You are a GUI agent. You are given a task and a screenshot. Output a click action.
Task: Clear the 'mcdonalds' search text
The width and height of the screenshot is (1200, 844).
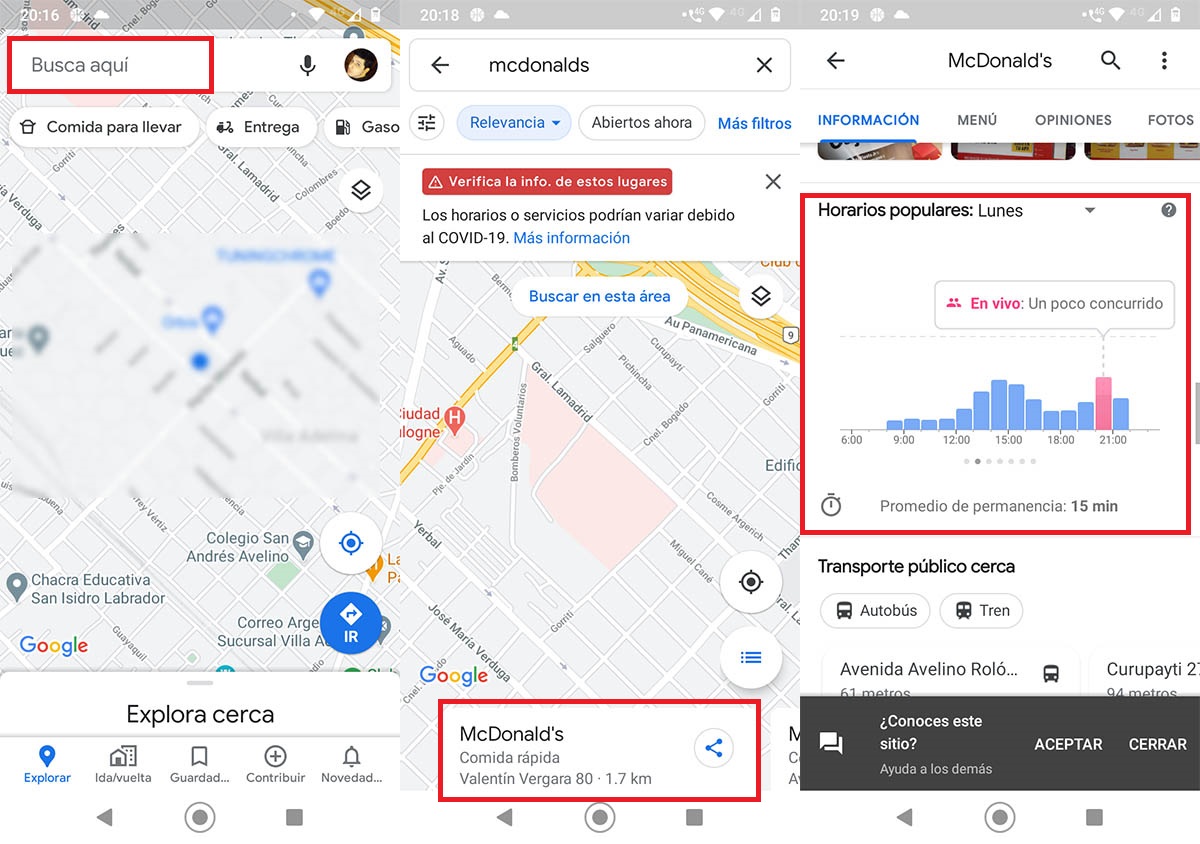click(764, 65)
